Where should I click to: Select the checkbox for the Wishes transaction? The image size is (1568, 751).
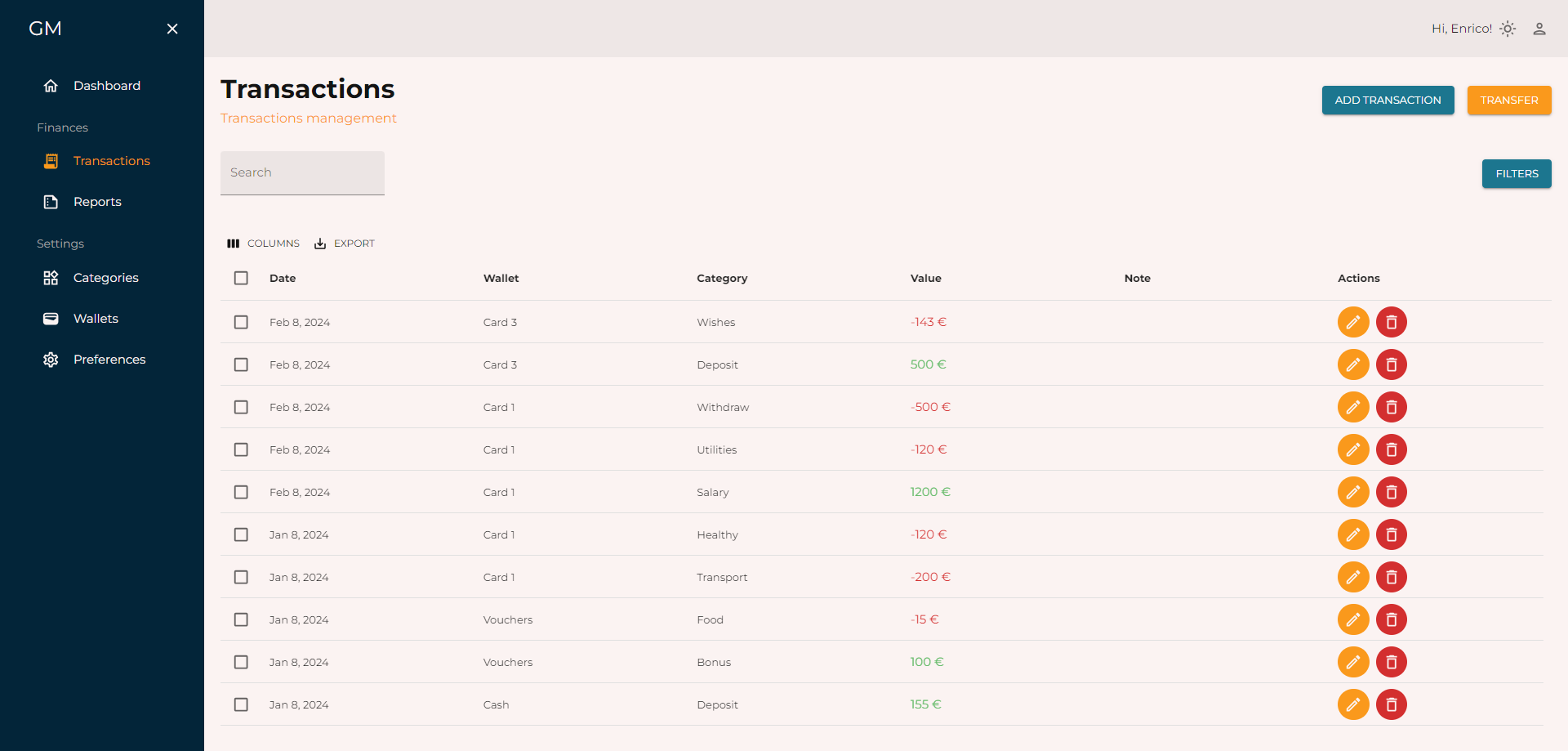(241, 322)
